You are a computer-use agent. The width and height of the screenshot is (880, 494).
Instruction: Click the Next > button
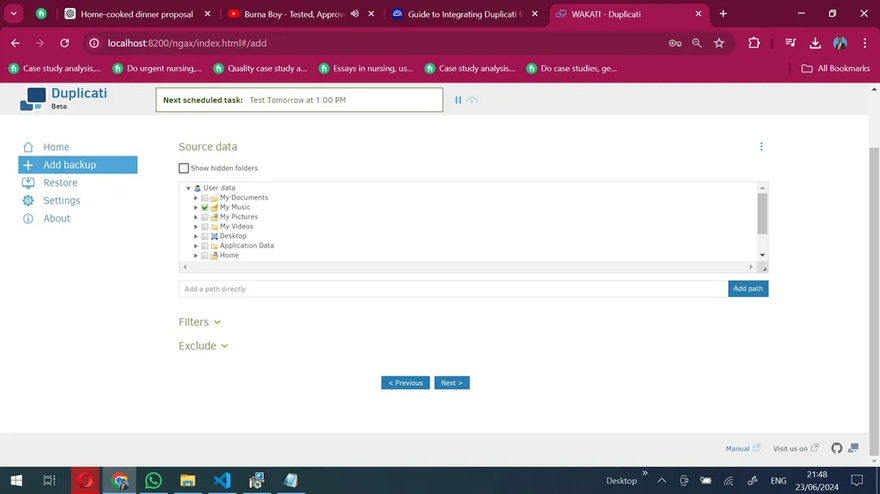[451, 383]
